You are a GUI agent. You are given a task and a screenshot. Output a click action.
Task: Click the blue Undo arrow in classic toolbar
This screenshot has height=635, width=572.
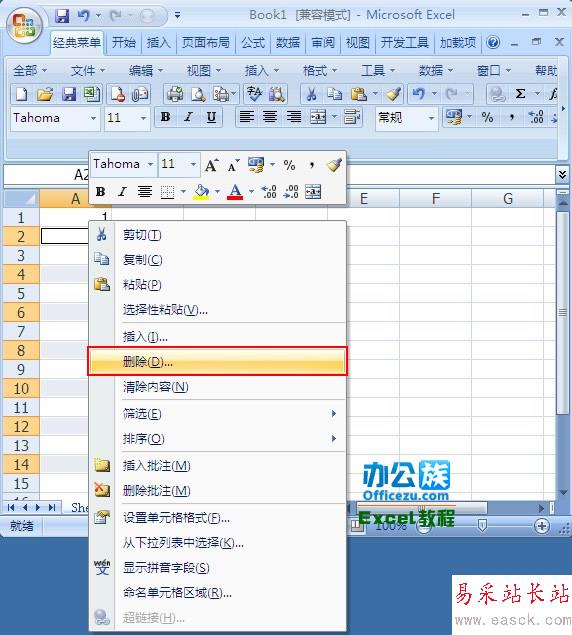coord(418,94)
